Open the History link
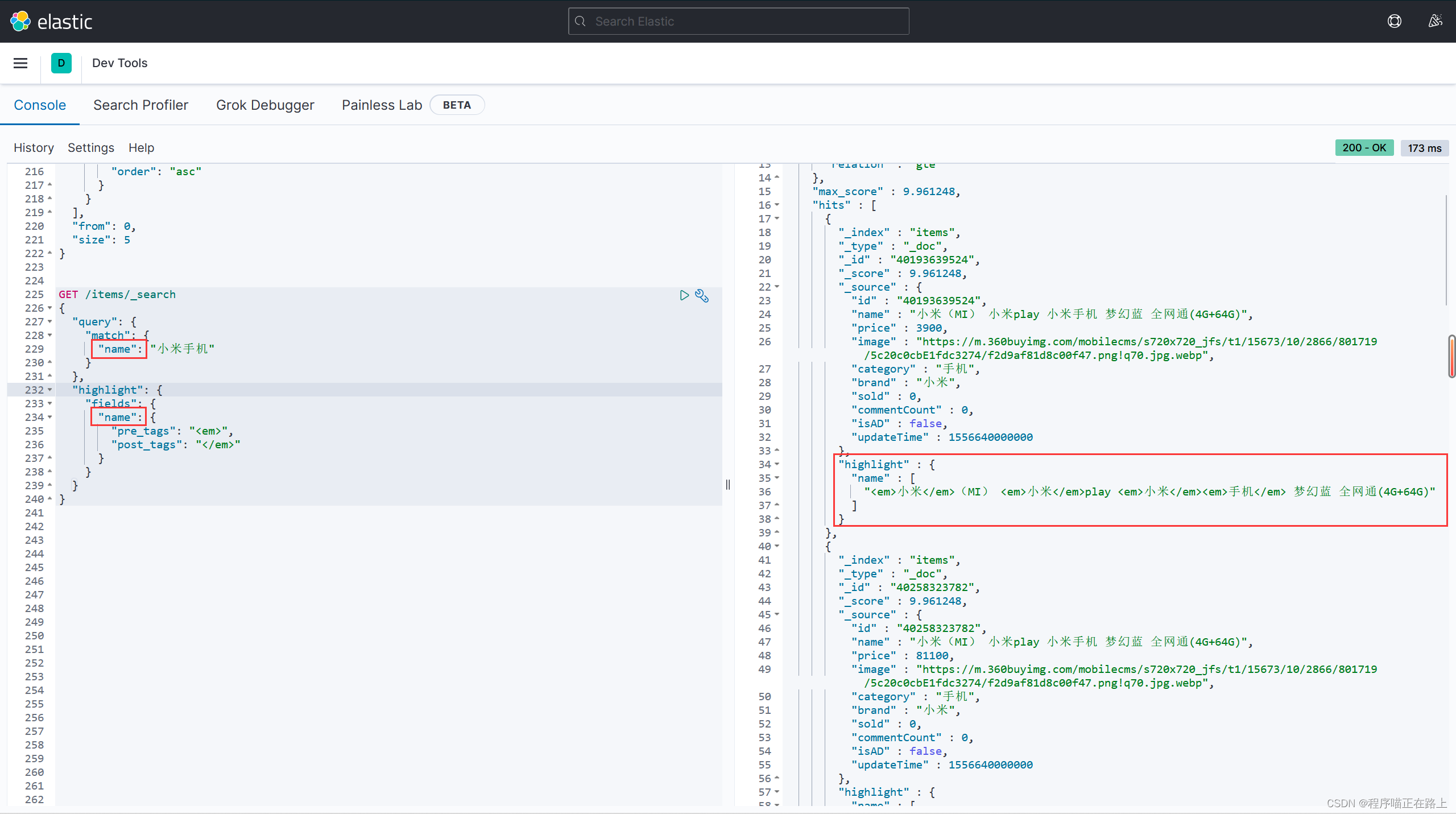 (x=34, y=148)
